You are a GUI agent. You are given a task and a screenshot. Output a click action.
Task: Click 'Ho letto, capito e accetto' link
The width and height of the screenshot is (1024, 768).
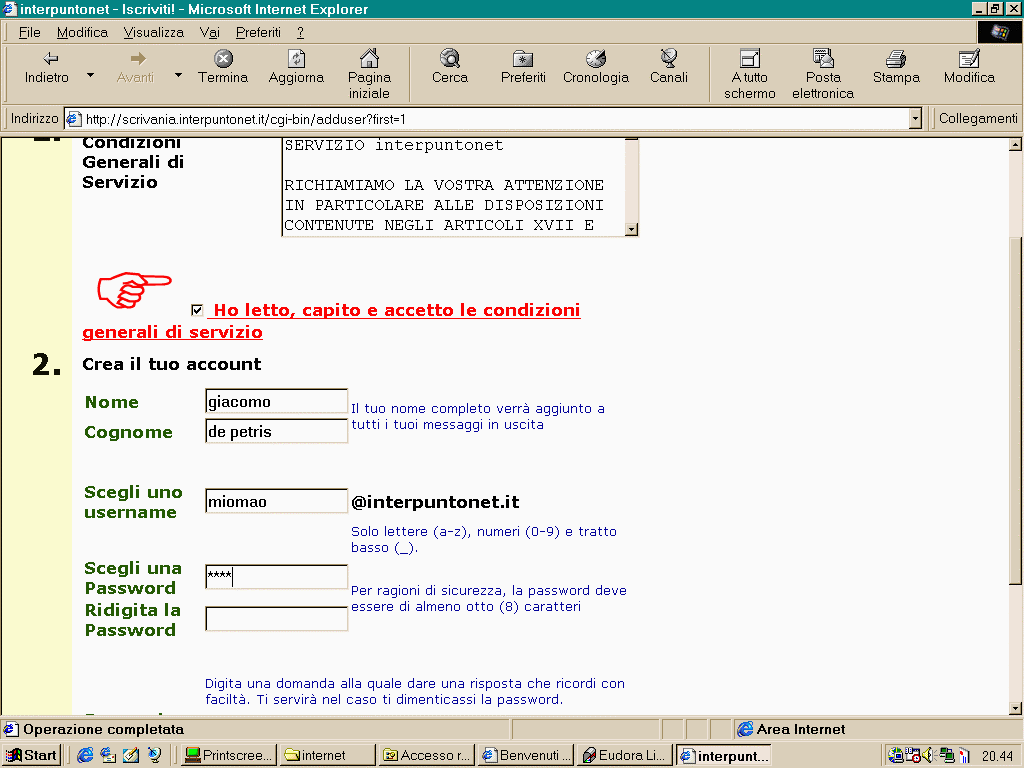coord(331,321)
